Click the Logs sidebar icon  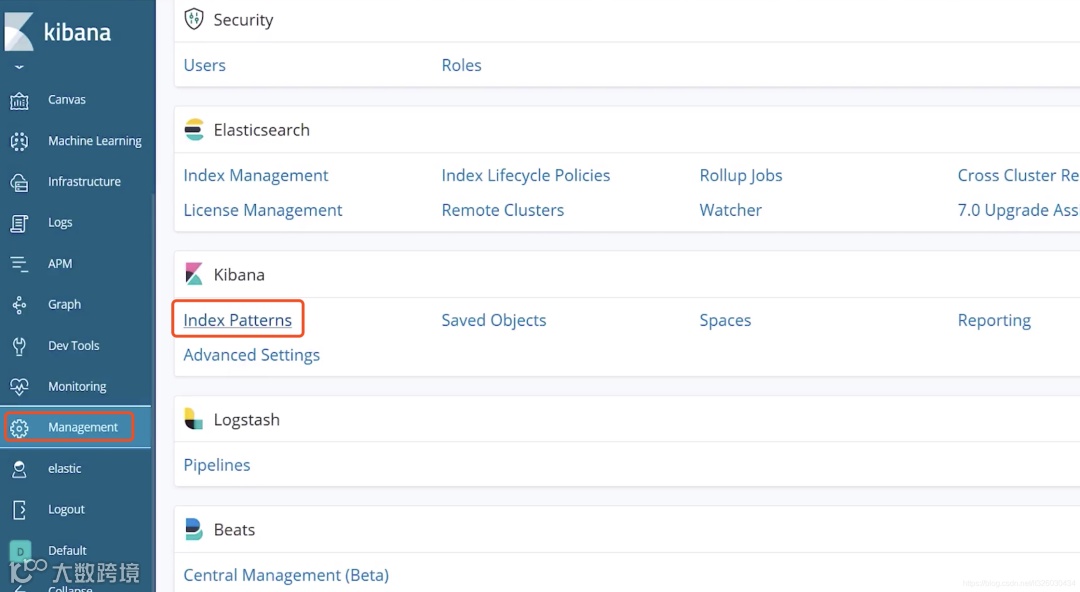click(x=19, y=223)
